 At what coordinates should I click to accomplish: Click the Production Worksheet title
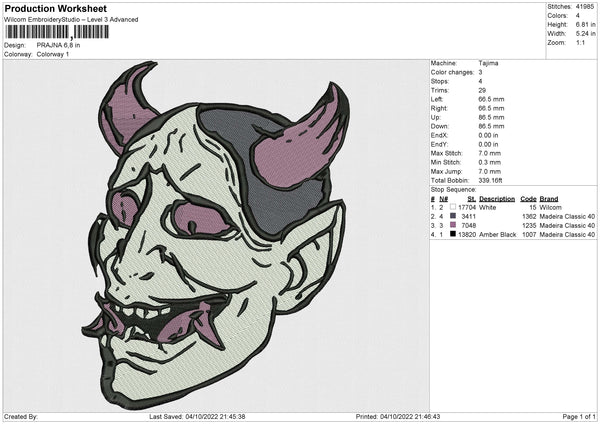[x=48, y=7]
